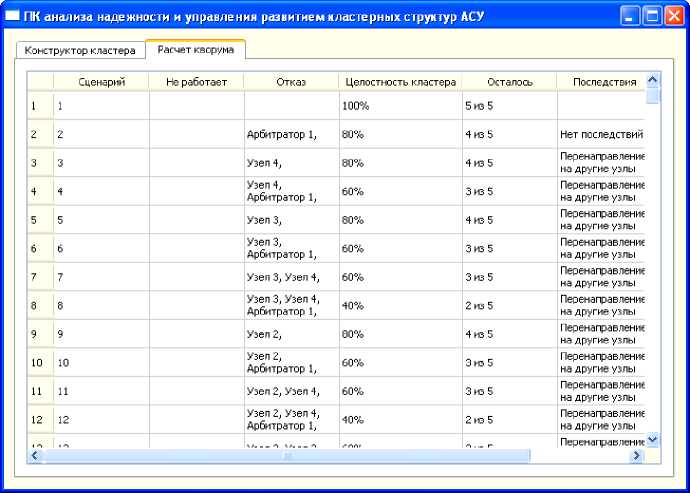Click Узел 4, Арбитратор 1 cell in scenario 4
The height and width of the screenshot is (493, 690).
click(x=291, y=191)
